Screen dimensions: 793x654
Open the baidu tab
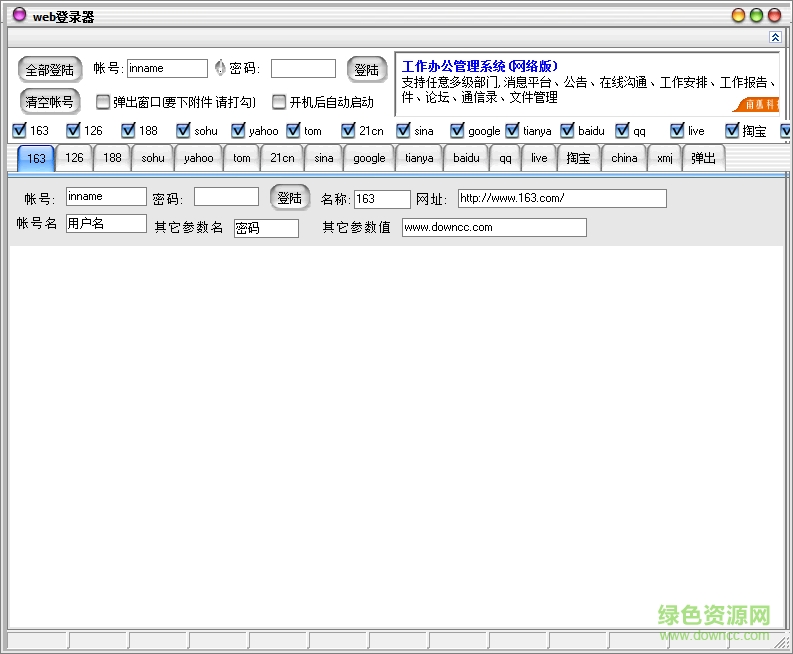466,158
